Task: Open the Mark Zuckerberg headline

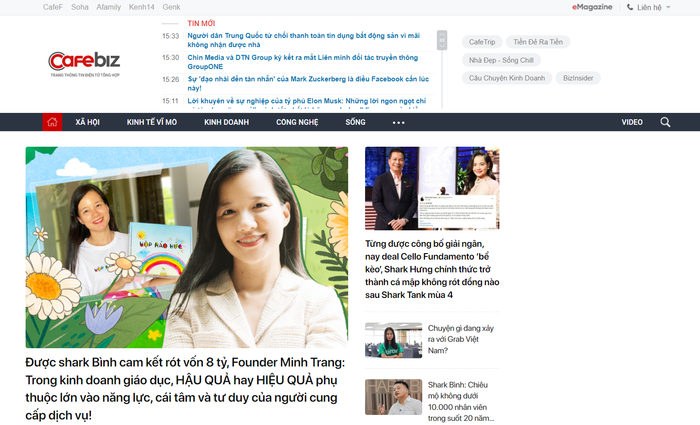Action: click(x=308, y=83)
